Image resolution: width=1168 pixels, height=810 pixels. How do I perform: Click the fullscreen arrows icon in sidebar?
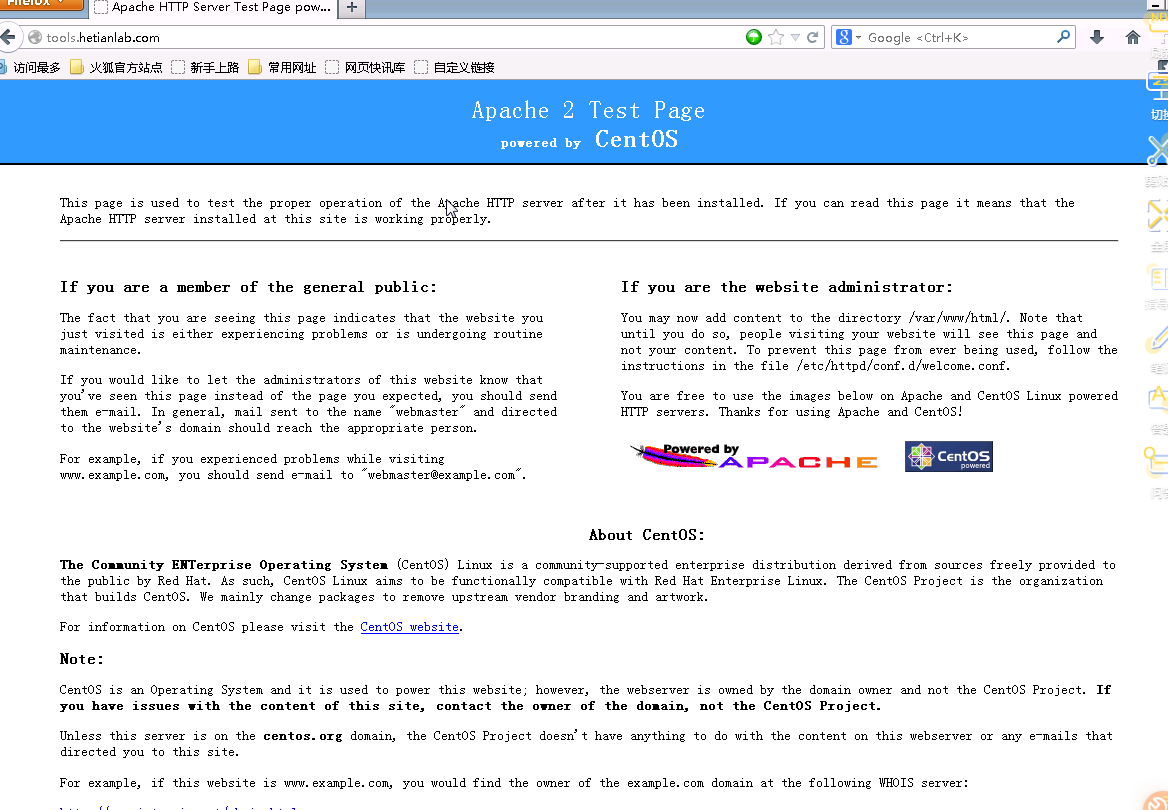coord(1158,215)
